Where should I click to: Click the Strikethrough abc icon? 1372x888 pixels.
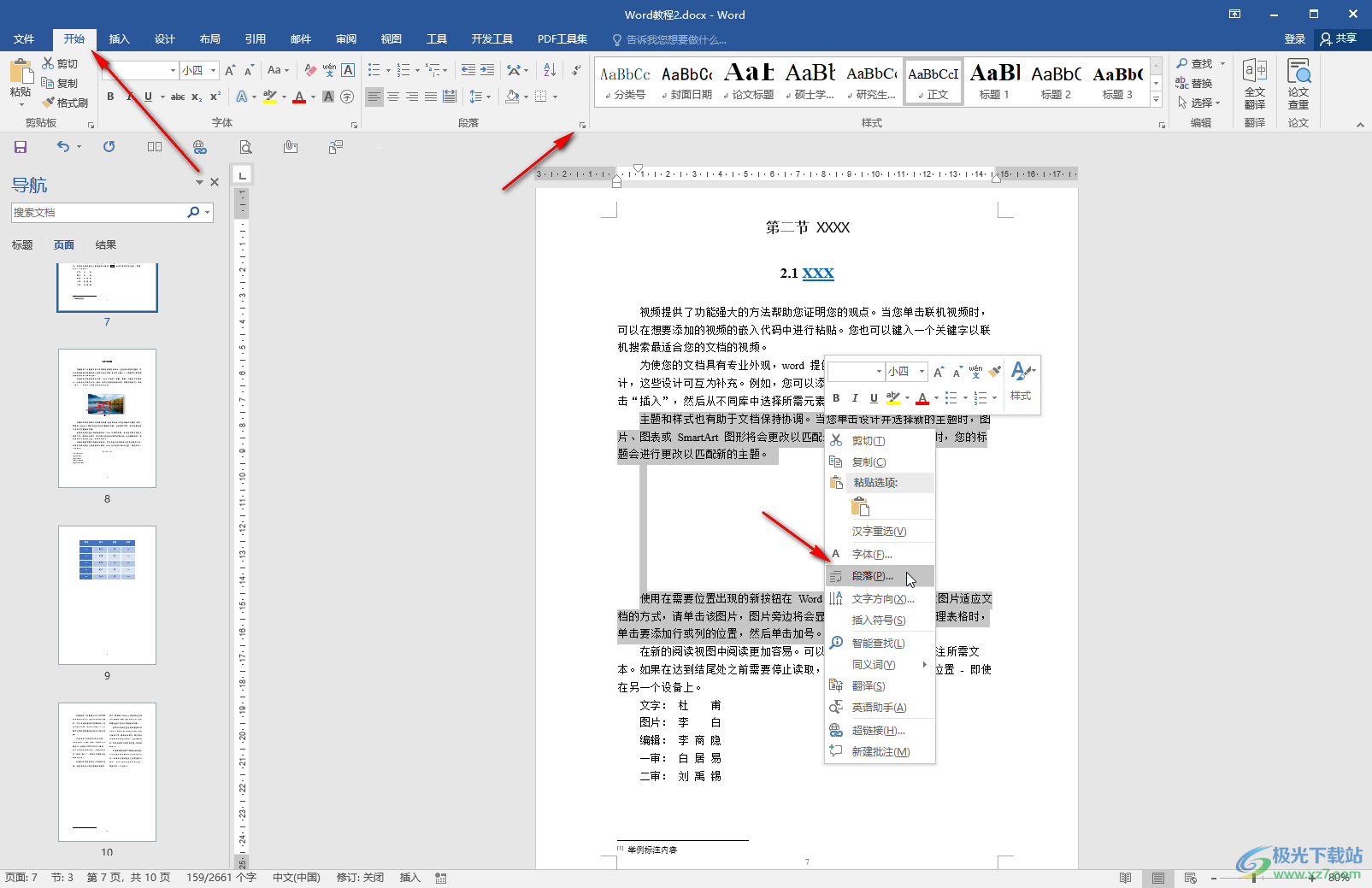[178, 97]
